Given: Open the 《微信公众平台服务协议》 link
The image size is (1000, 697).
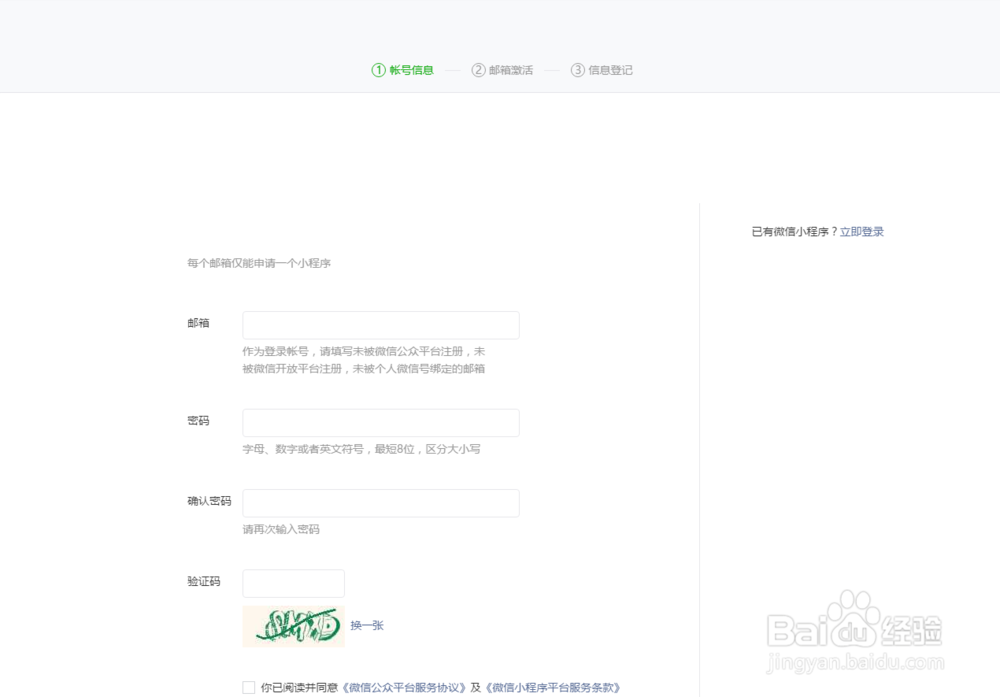Looking at the screenshot, I should (x=404, y=687).
